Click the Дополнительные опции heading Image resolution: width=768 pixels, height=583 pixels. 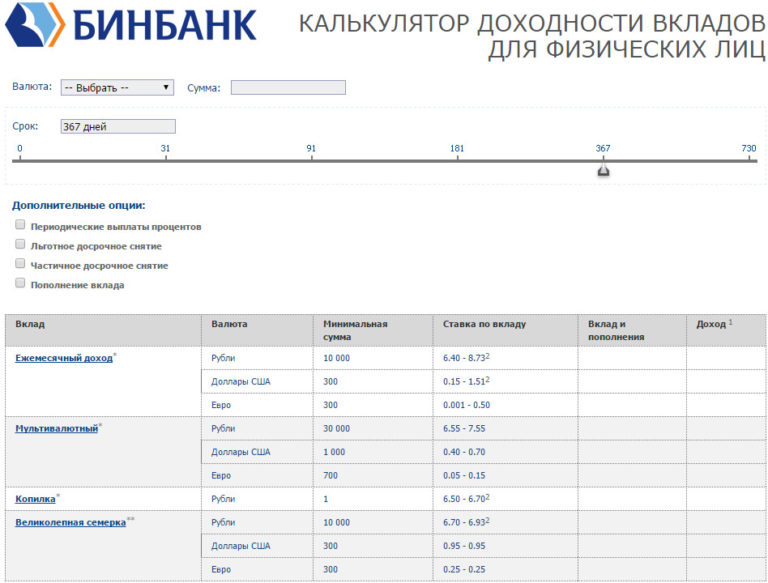pos(79,205)
